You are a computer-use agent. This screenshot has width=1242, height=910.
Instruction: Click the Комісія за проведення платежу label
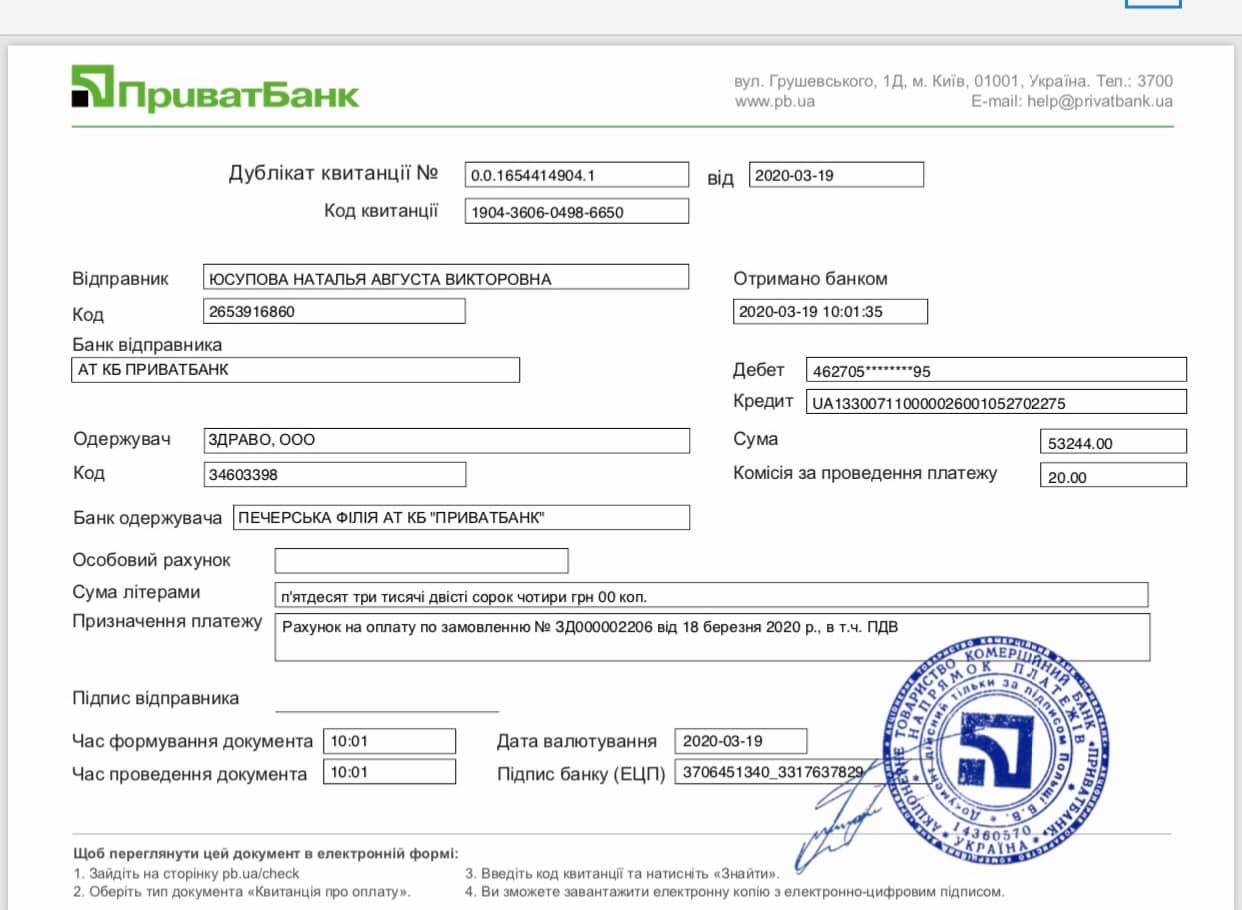(x=865, y=473)
